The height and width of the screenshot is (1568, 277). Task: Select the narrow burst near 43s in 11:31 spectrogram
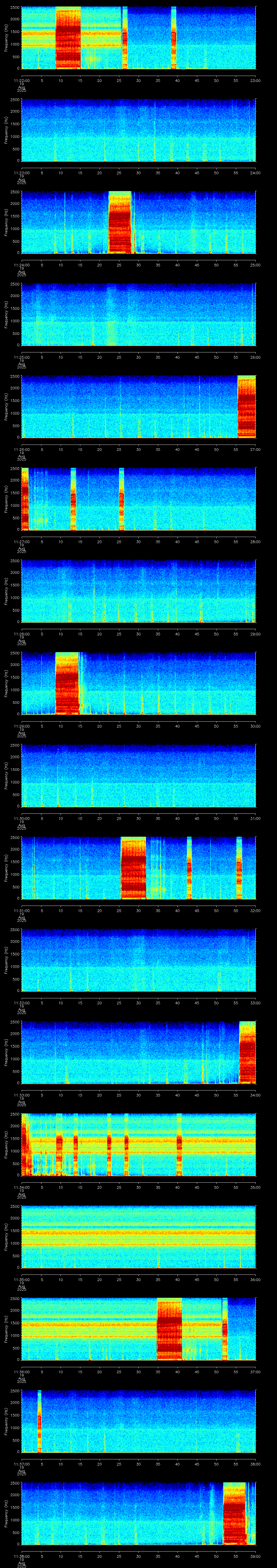189,868
